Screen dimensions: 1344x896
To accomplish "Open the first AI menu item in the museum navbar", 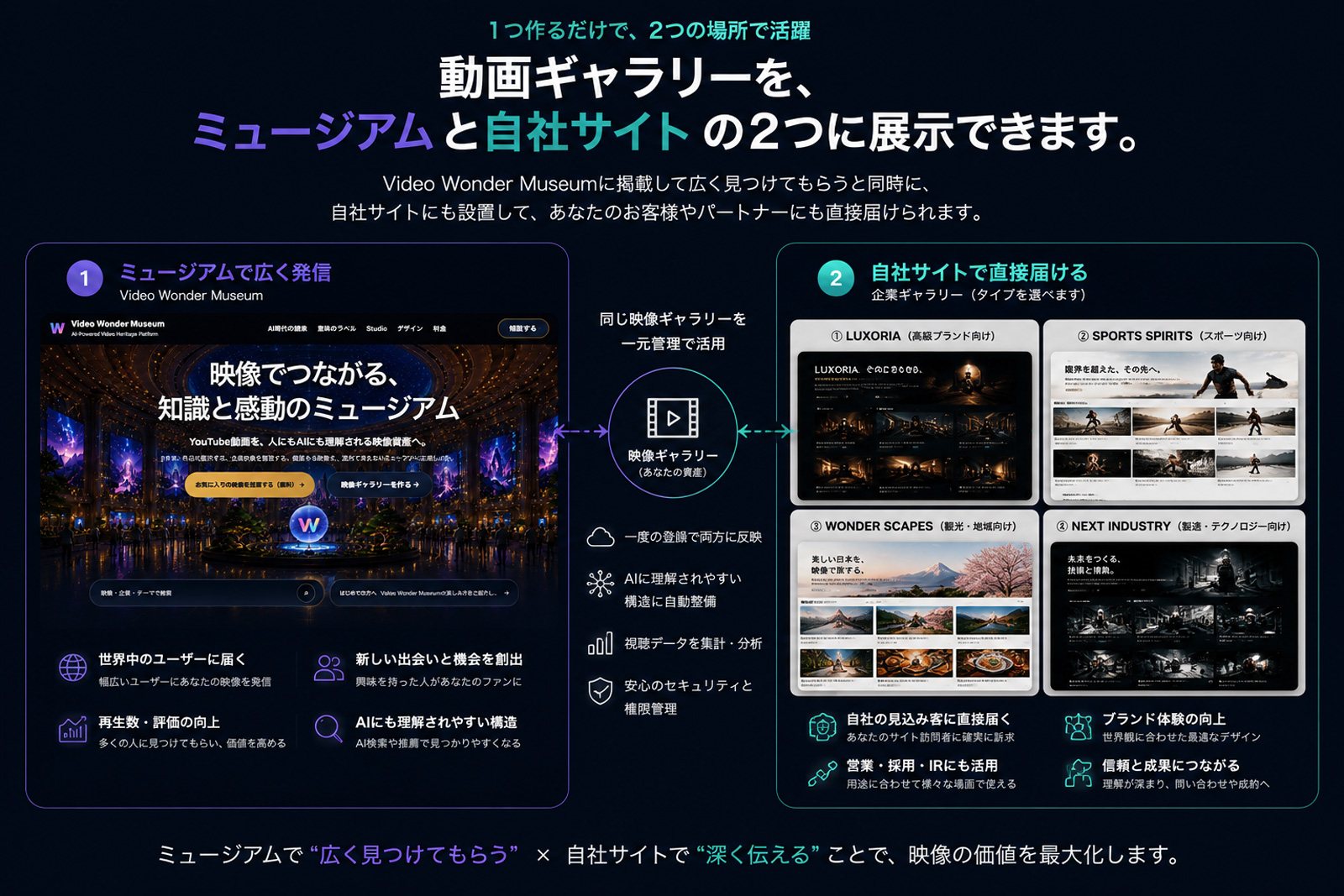I will (x=287, y=328).
